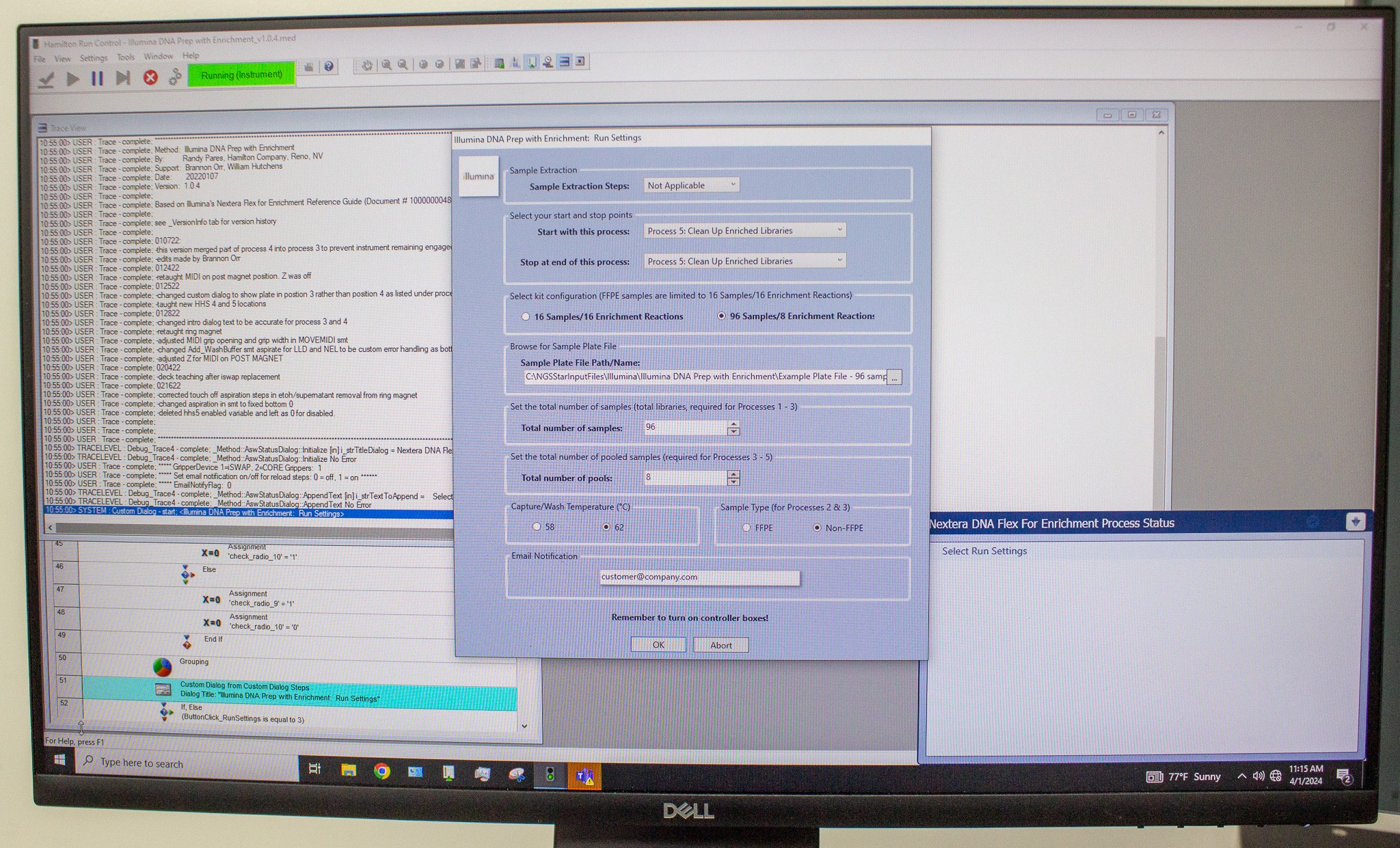1400x848 pixels.
Task: Change the Stop at end of this process selection
Action: pos(839,261)
